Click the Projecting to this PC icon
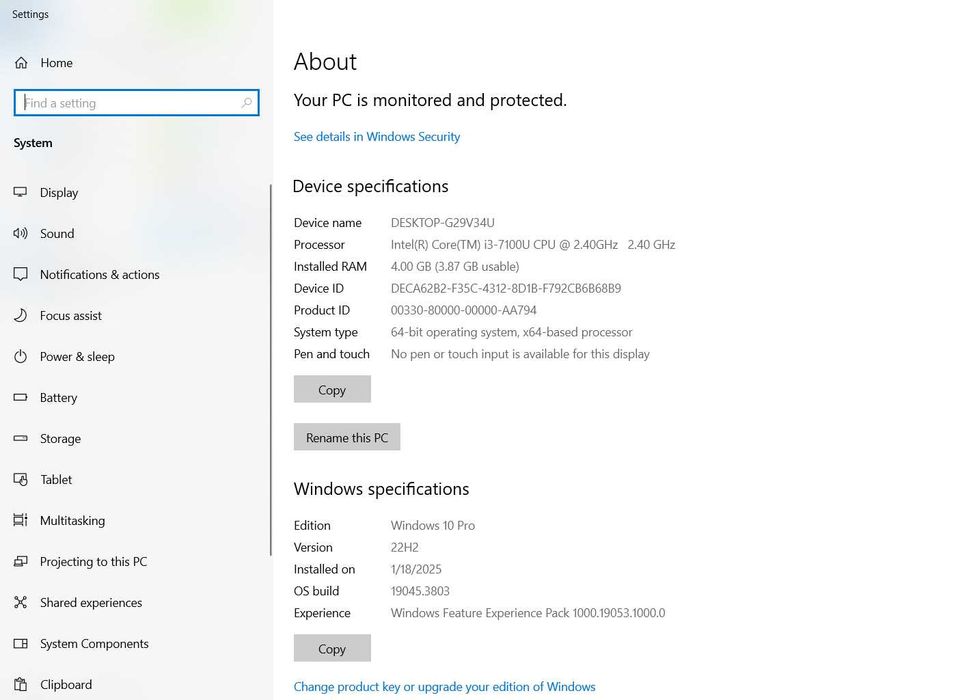 pyautogui.click(x=20, y=561)
